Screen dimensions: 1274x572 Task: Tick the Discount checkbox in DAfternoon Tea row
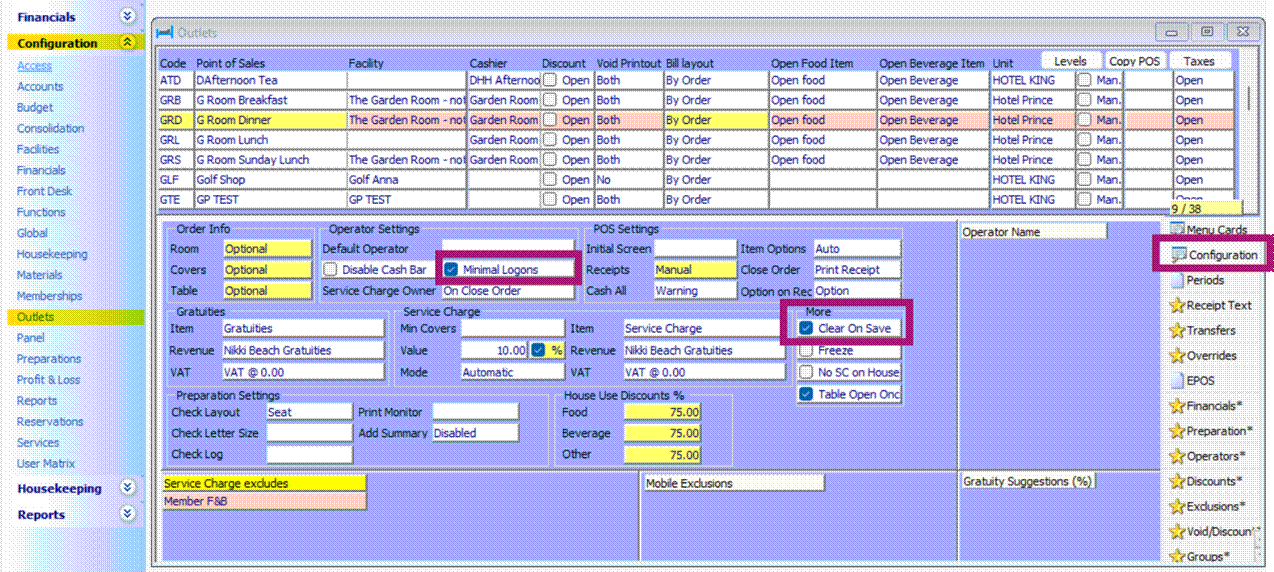pos(549,80)
